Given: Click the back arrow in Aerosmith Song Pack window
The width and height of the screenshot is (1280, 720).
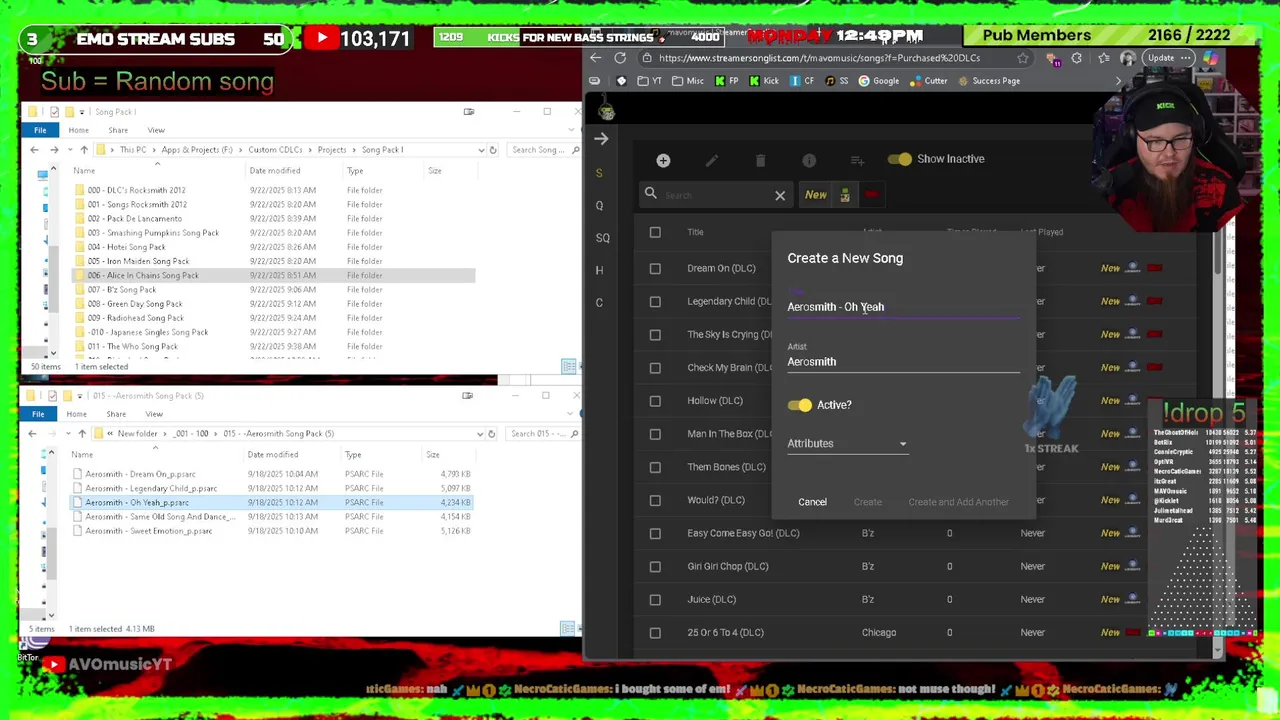Looking at the screenshot, I should (x=32, y=434).
